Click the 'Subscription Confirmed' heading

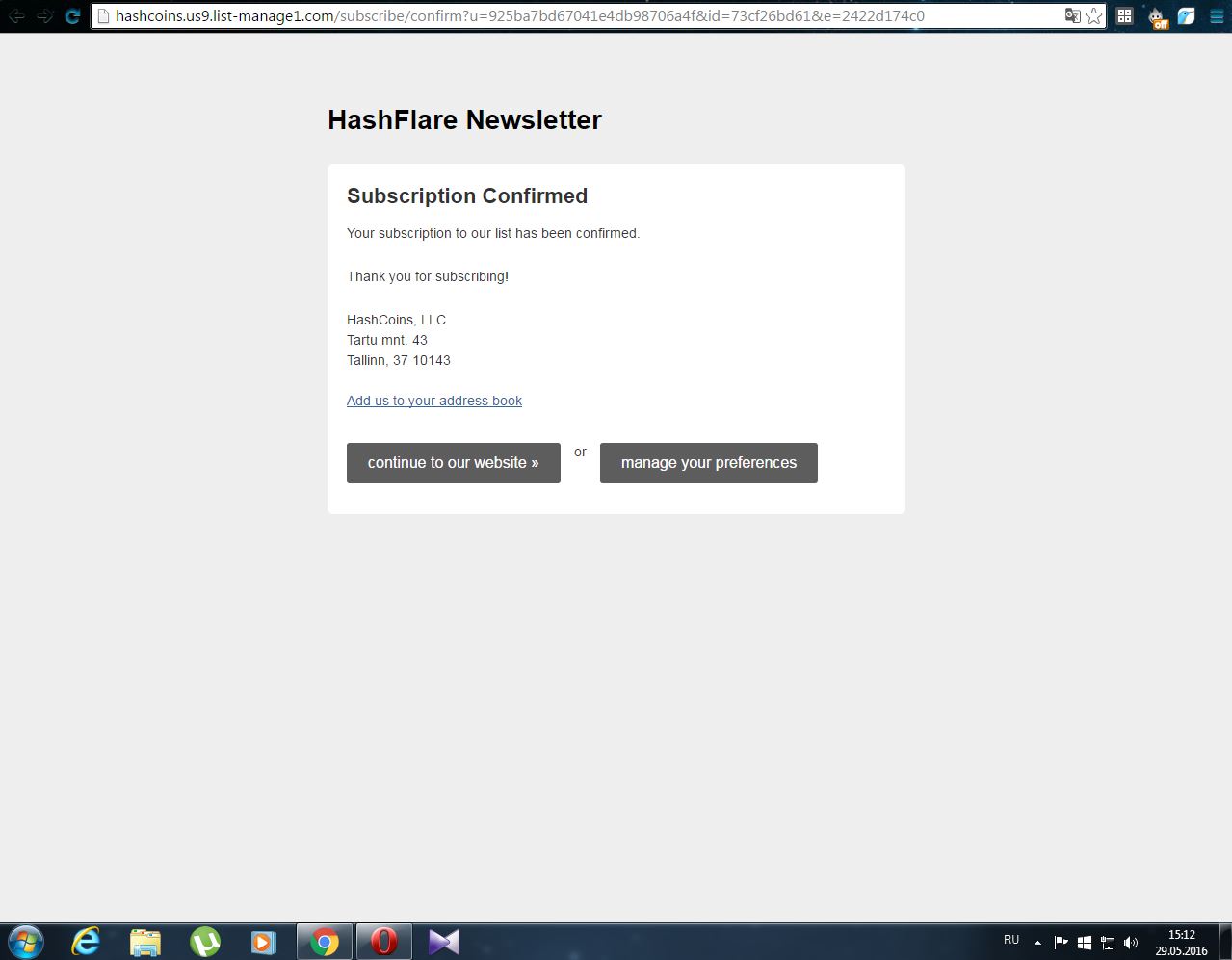467,195
